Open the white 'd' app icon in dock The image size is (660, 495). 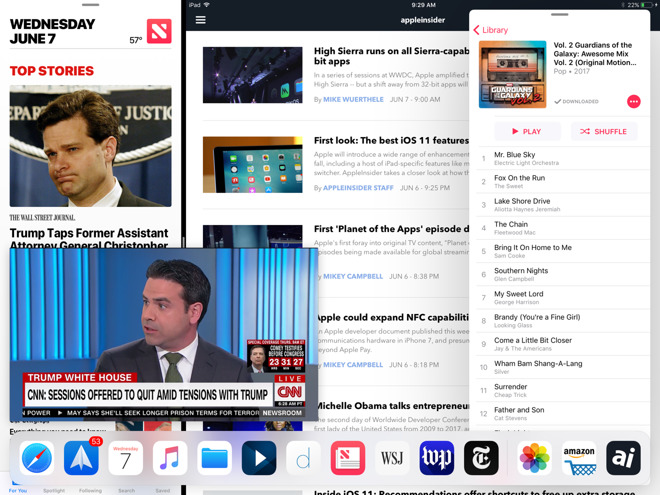[303, 458]
